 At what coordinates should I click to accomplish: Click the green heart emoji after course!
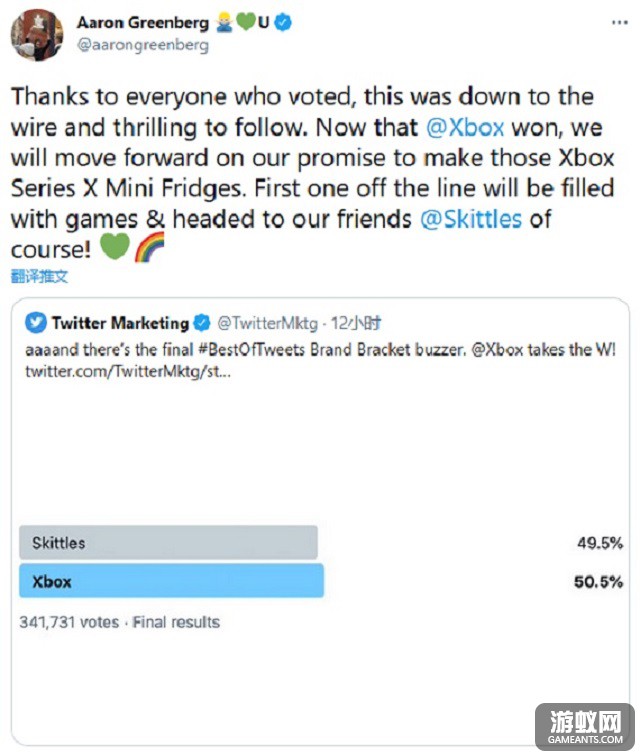pos(115,246)
